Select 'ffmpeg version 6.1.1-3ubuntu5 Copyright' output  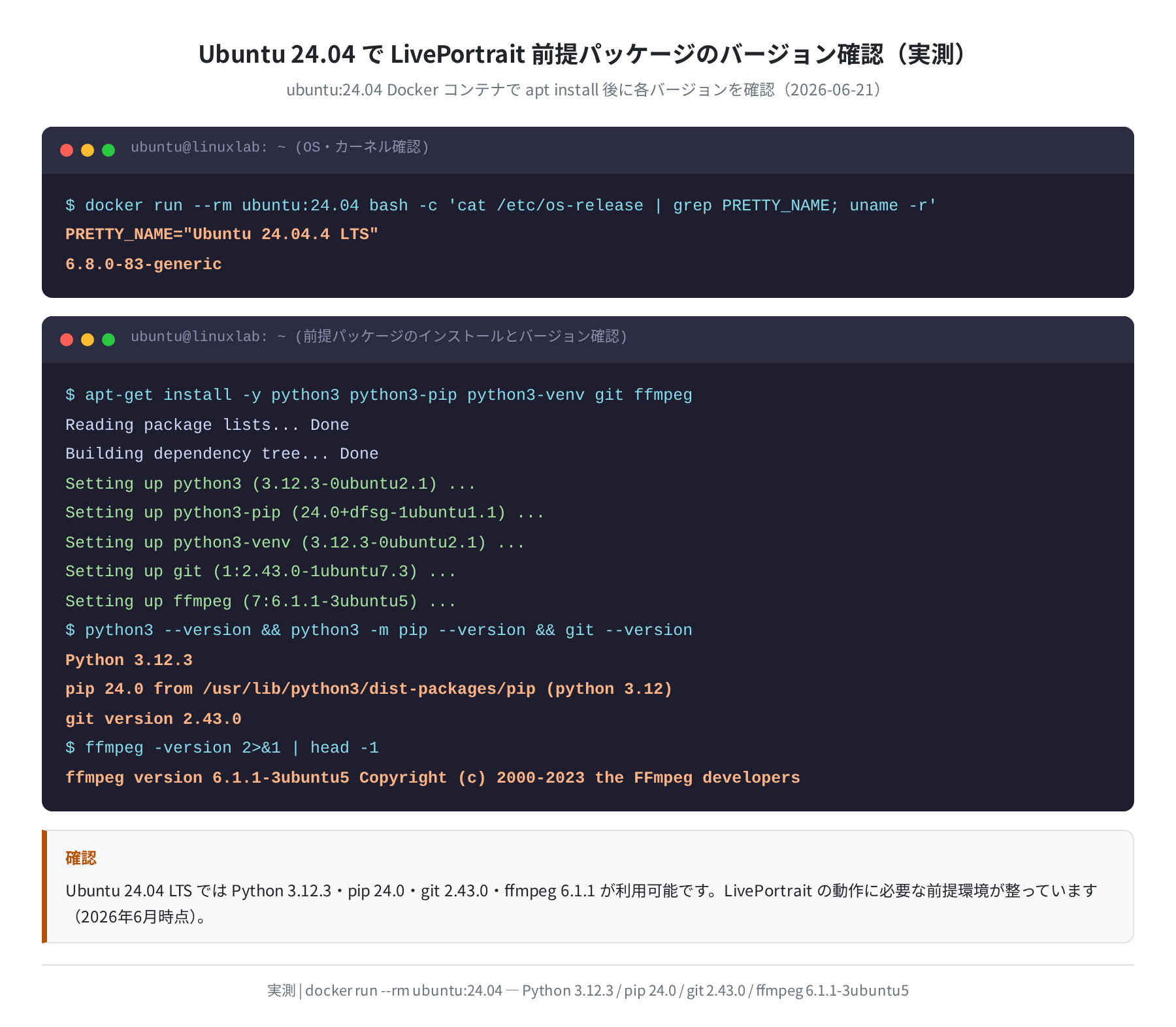click(433, 777)
